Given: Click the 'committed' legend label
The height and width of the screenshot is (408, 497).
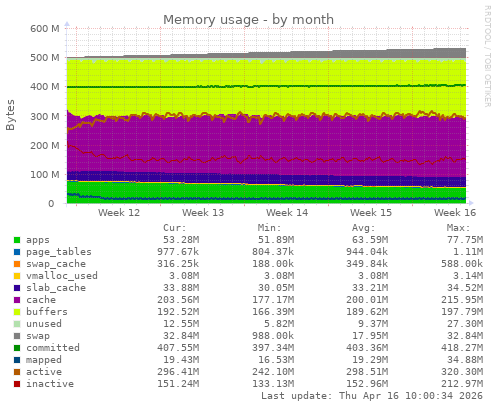Looking at the screenshot, I should point(53,348).
